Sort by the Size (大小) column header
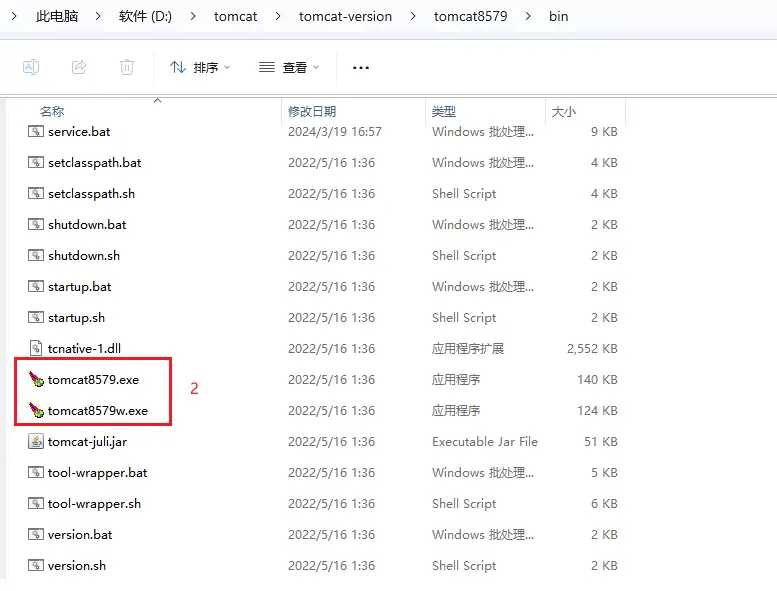 click(x=563, y=111)
